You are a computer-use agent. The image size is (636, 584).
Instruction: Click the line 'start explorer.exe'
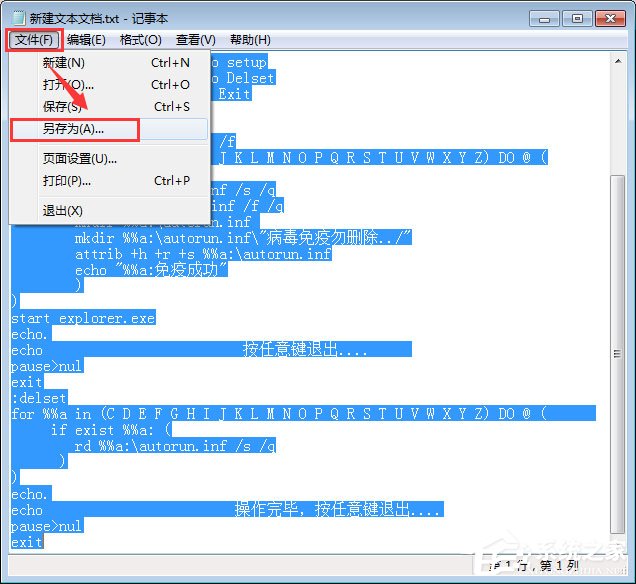[83, 318]
